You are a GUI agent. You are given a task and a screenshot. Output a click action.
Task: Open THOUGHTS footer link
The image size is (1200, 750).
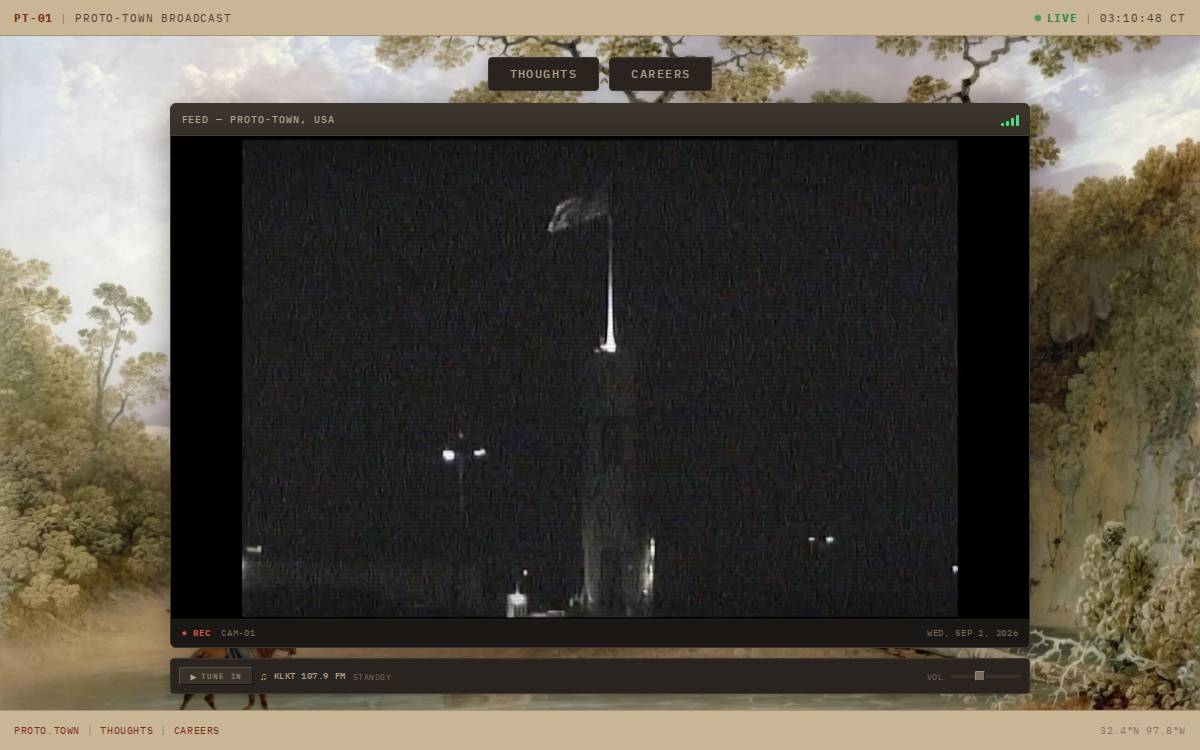point(127,731)
